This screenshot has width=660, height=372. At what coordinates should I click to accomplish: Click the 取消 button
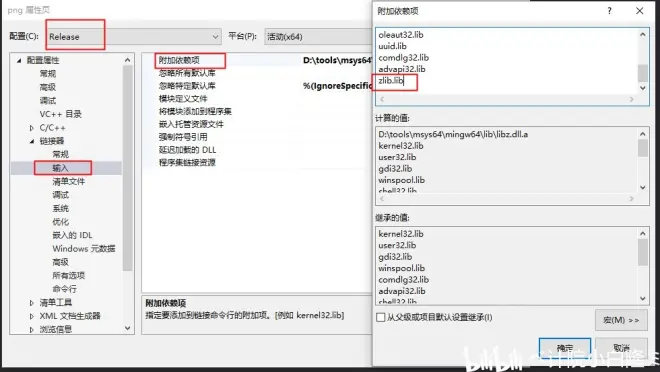(x=621, y=348)
